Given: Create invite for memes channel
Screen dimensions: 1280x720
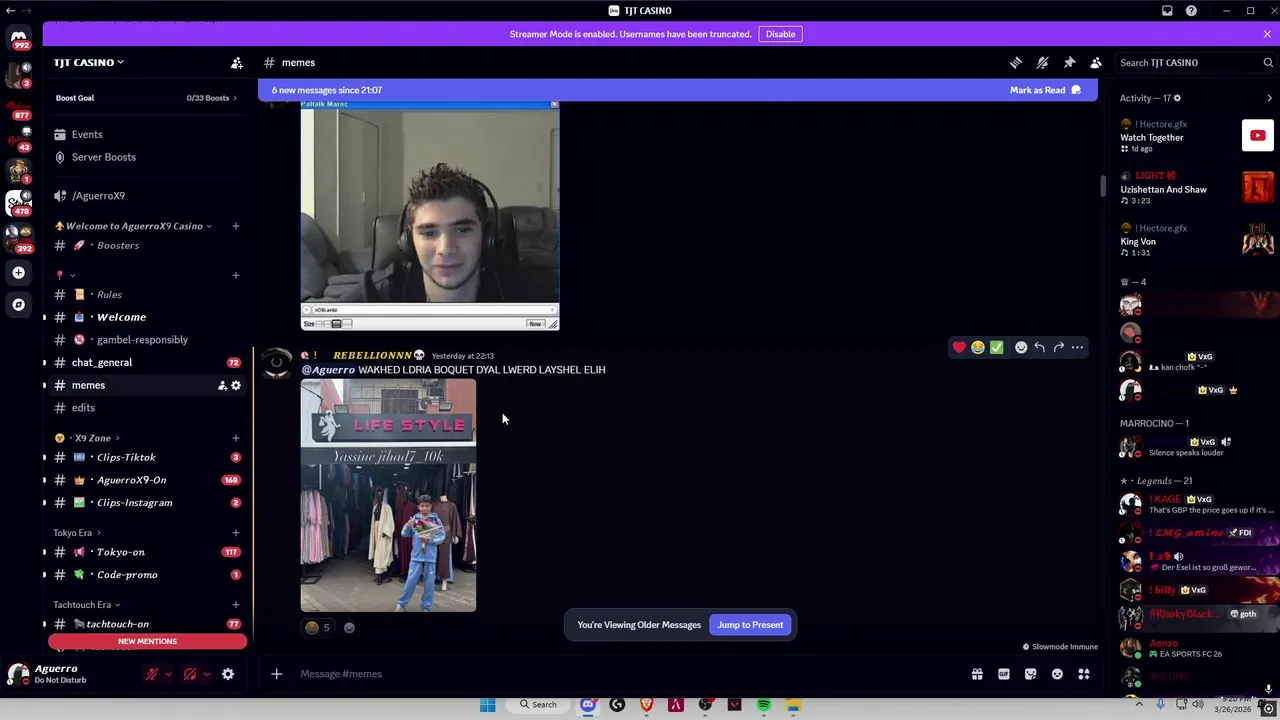Looking at the screenshot, I should click(222, 385).
